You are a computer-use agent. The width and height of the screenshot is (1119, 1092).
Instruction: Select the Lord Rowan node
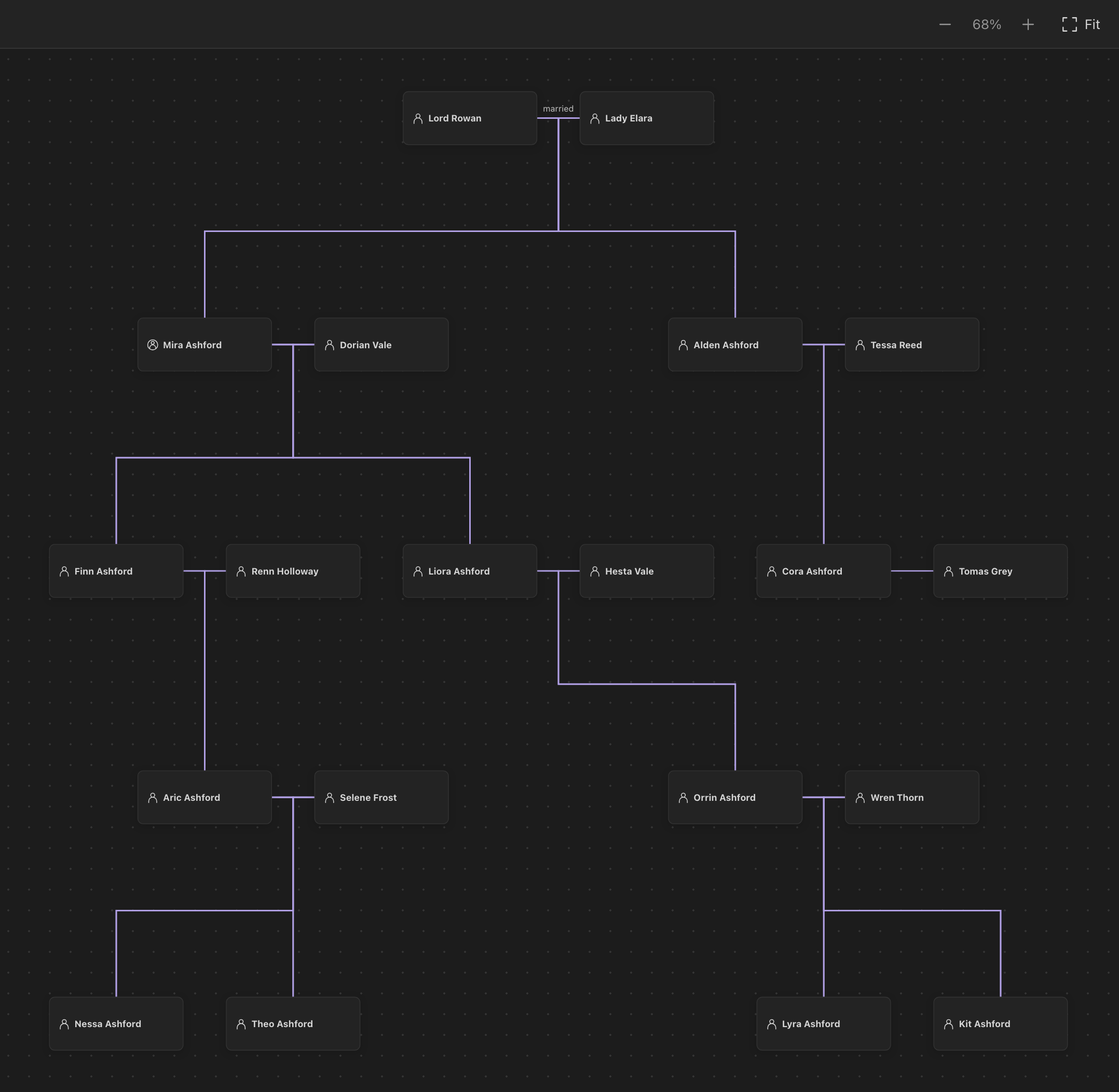pos(470,118)
